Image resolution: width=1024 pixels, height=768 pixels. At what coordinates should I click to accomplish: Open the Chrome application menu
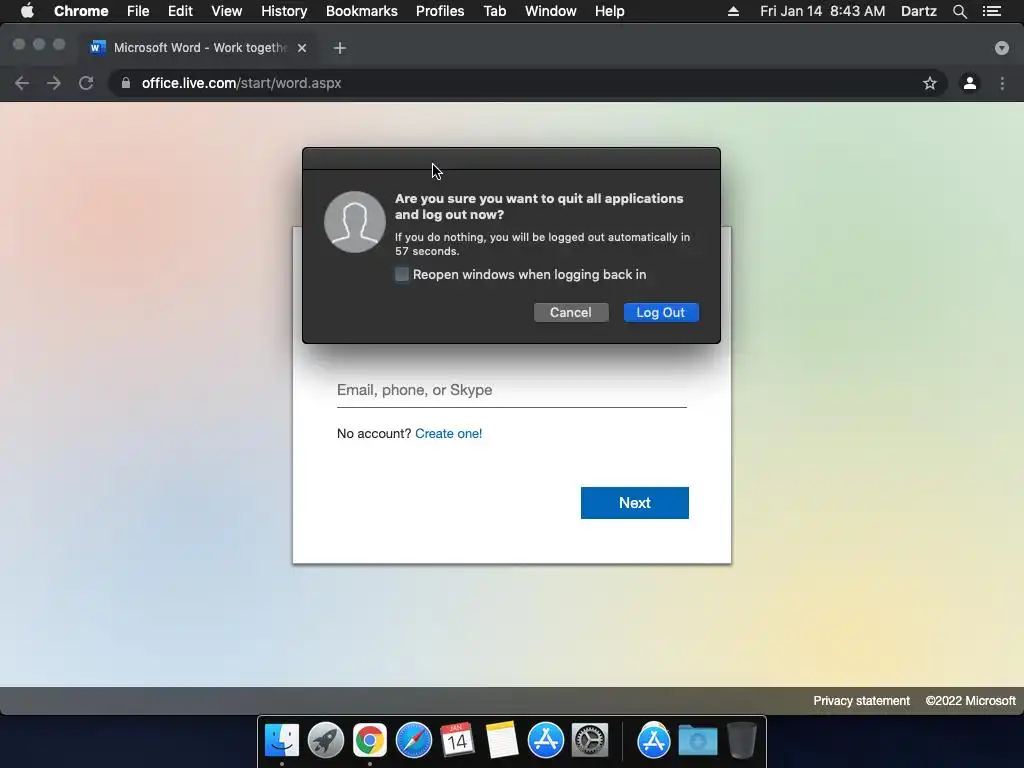(x=81, y=11)
